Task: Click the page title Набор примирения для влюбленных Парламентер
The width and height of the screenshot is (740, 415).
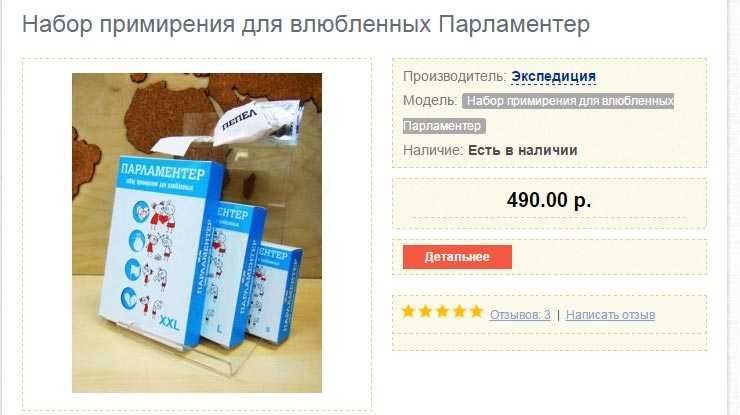Action: coord(306,24)
